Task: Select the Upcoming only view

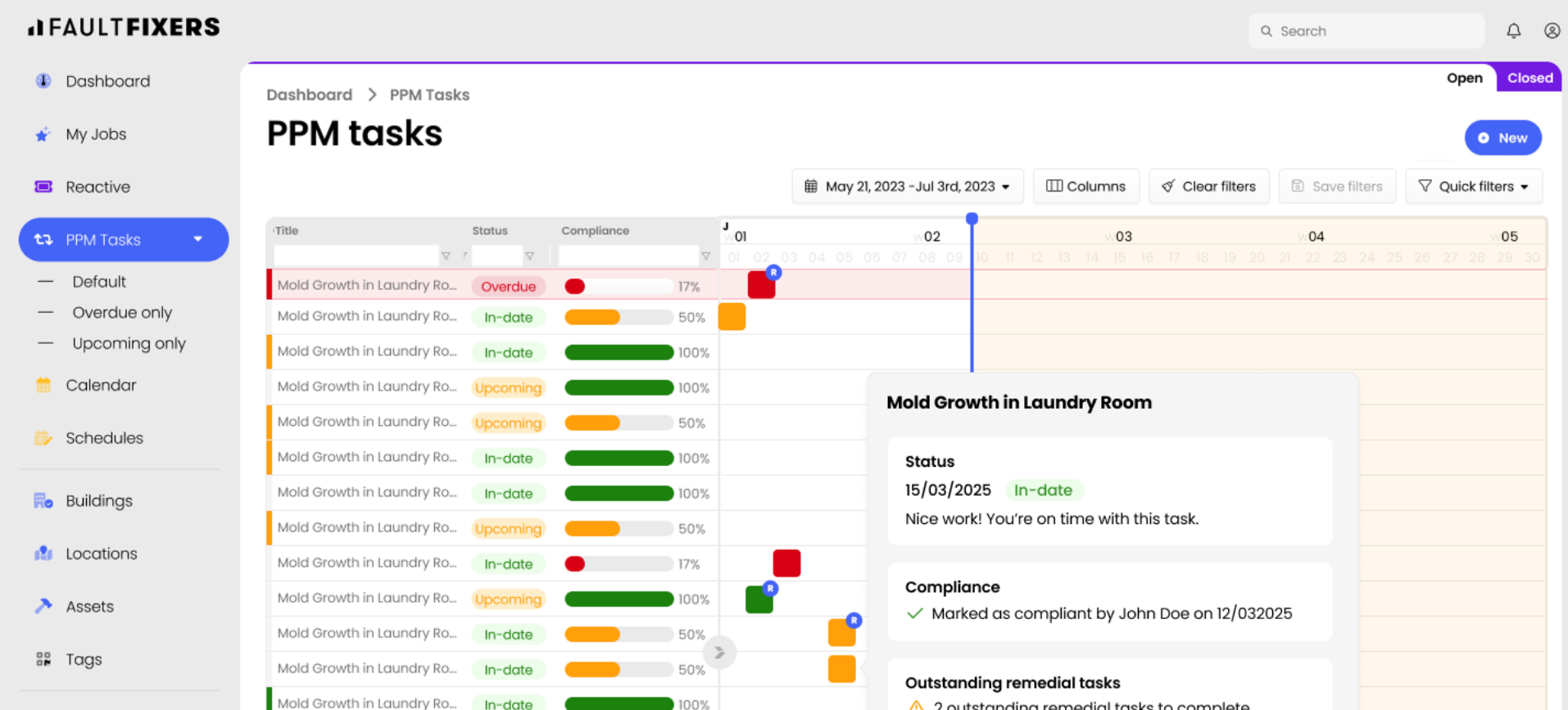Action: (x=129, y=344)
